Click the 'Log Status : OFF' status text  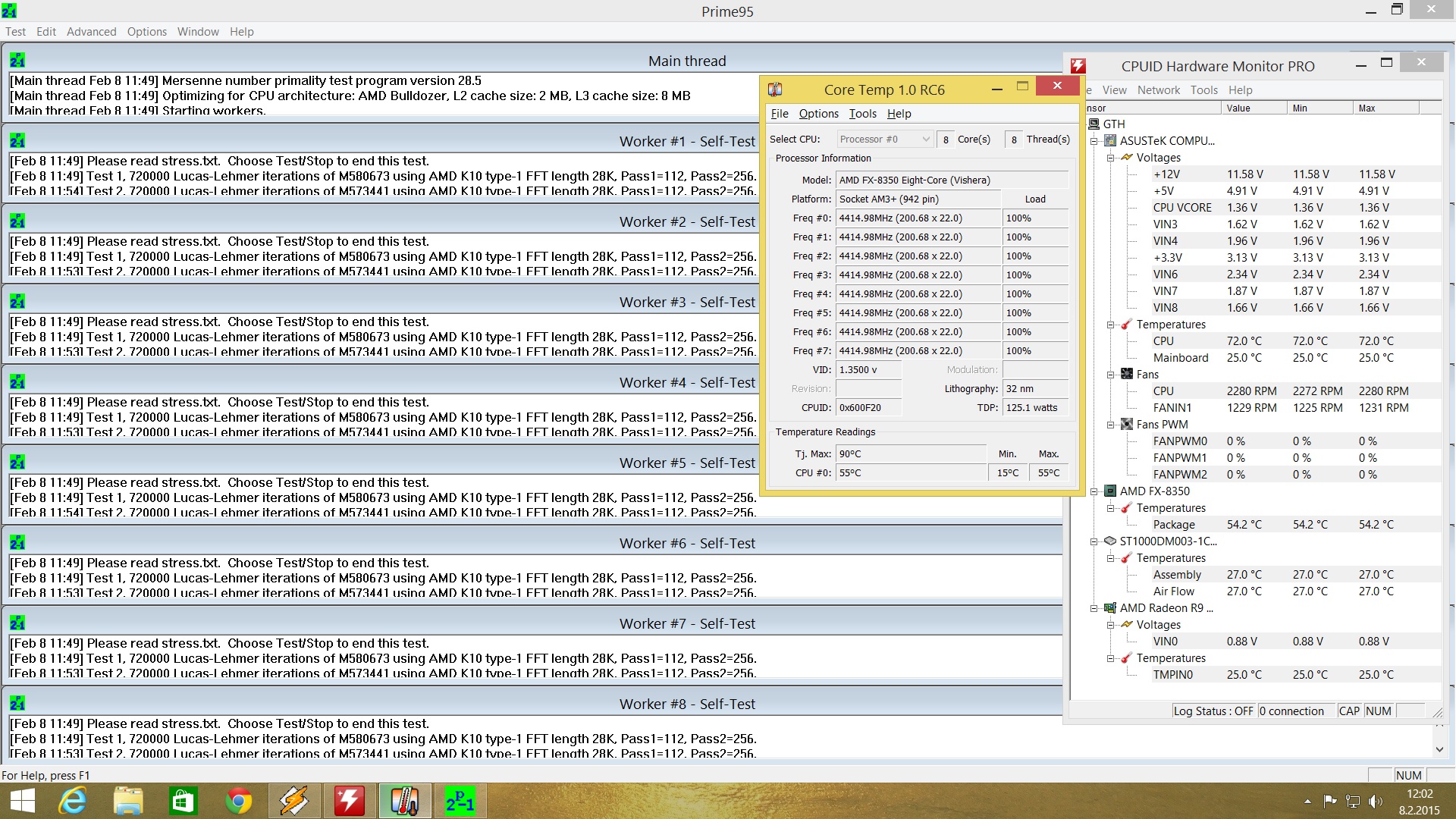[x=1213, y=711]
